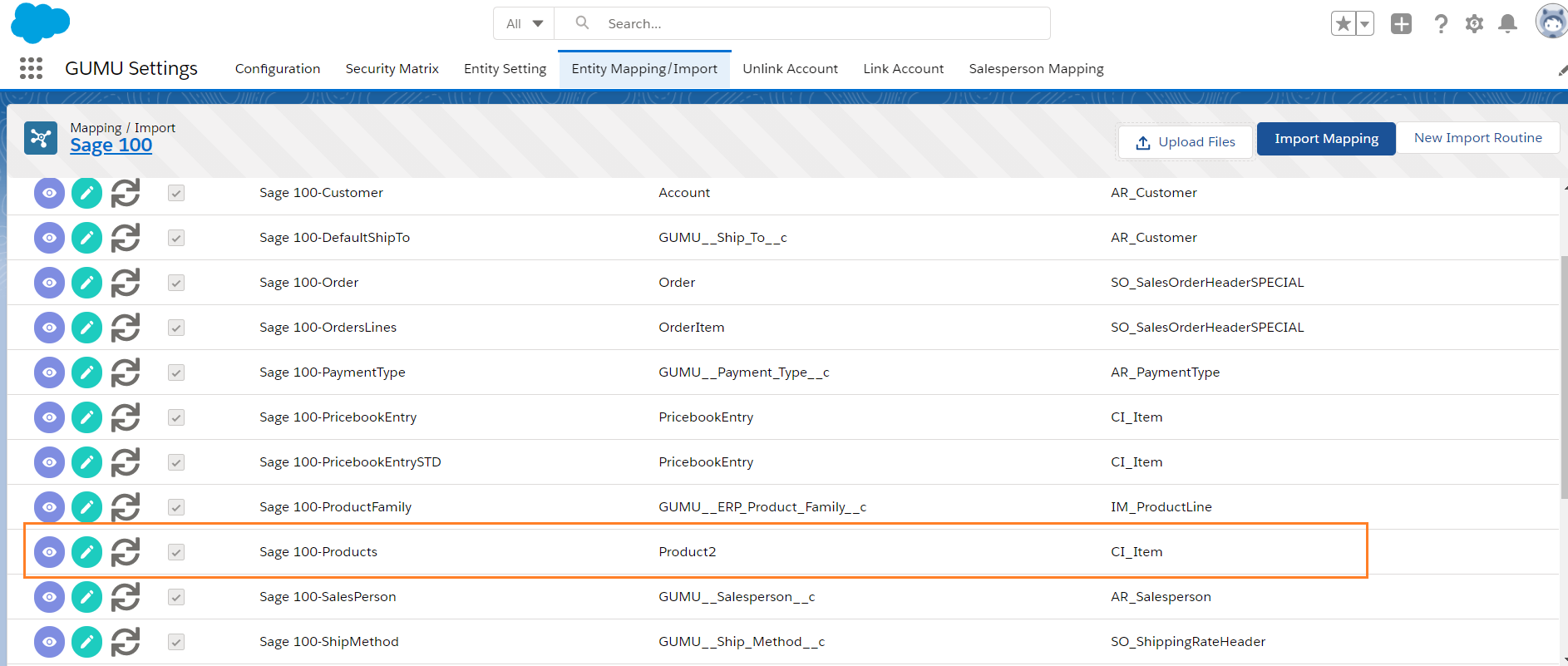Image resolution: width=1568 pixels, height=666 pixels.
Task: Select the Product2 entity cell
Action: click(688, 552)
